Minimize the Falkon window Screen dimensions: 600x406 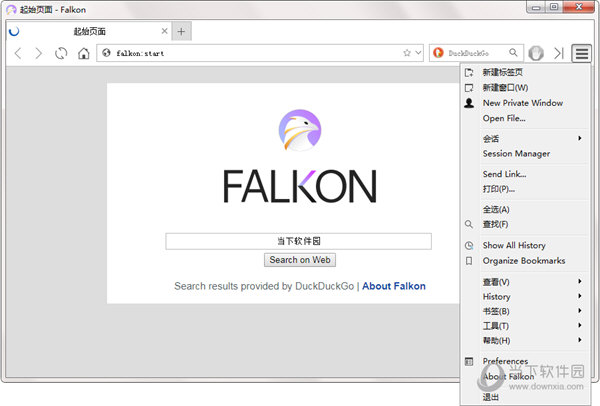[x=536, y=7]
